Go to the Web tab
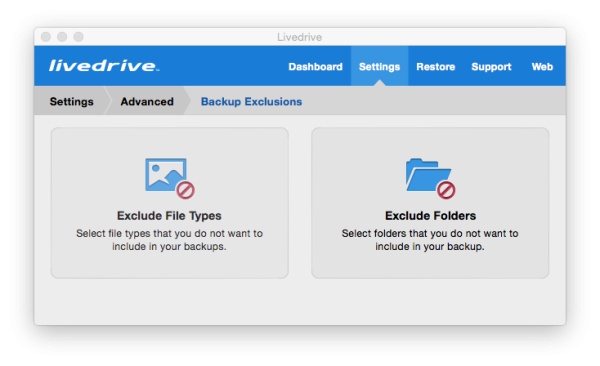The height and width of the screenshot is (366, 600). [542, 67]
